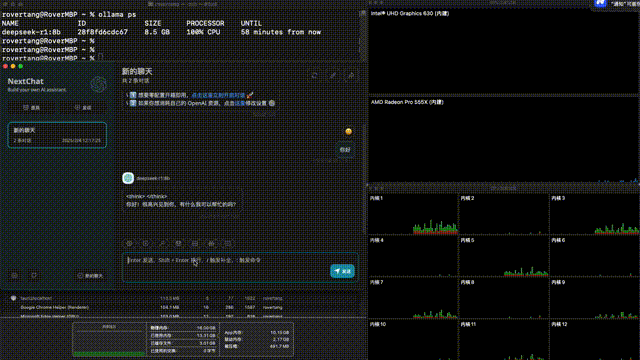640x360 pixels.
Task: Follow the 这里 settings link in notice
Action: [x=240, y=103]
